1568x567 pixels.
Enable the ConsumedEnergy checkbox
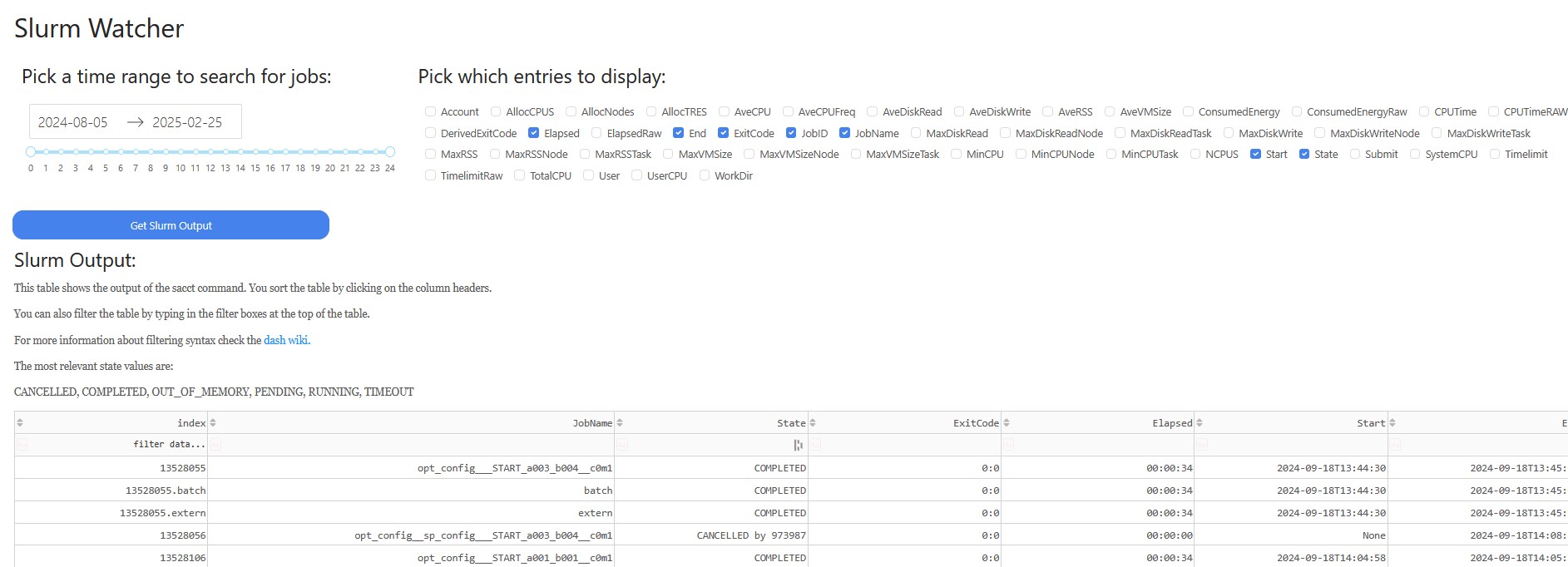(x=1189, y=111)
